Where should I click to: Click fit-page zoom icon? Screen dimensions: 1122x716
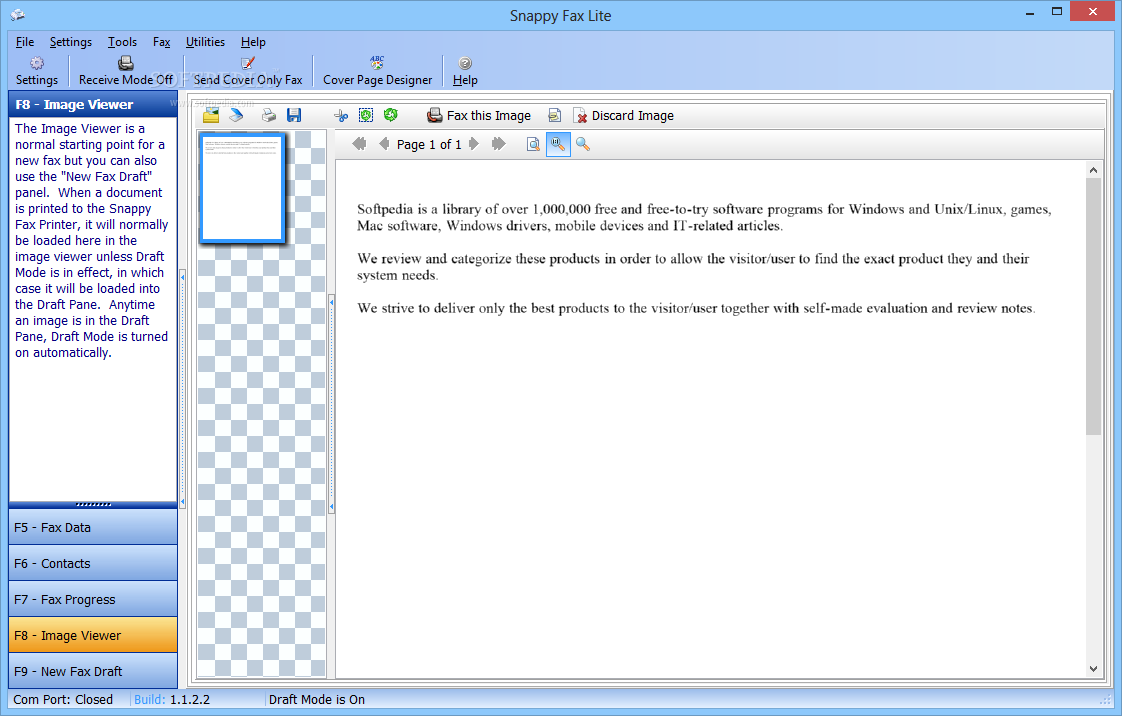pyautogui.click(x=533, y=144)
